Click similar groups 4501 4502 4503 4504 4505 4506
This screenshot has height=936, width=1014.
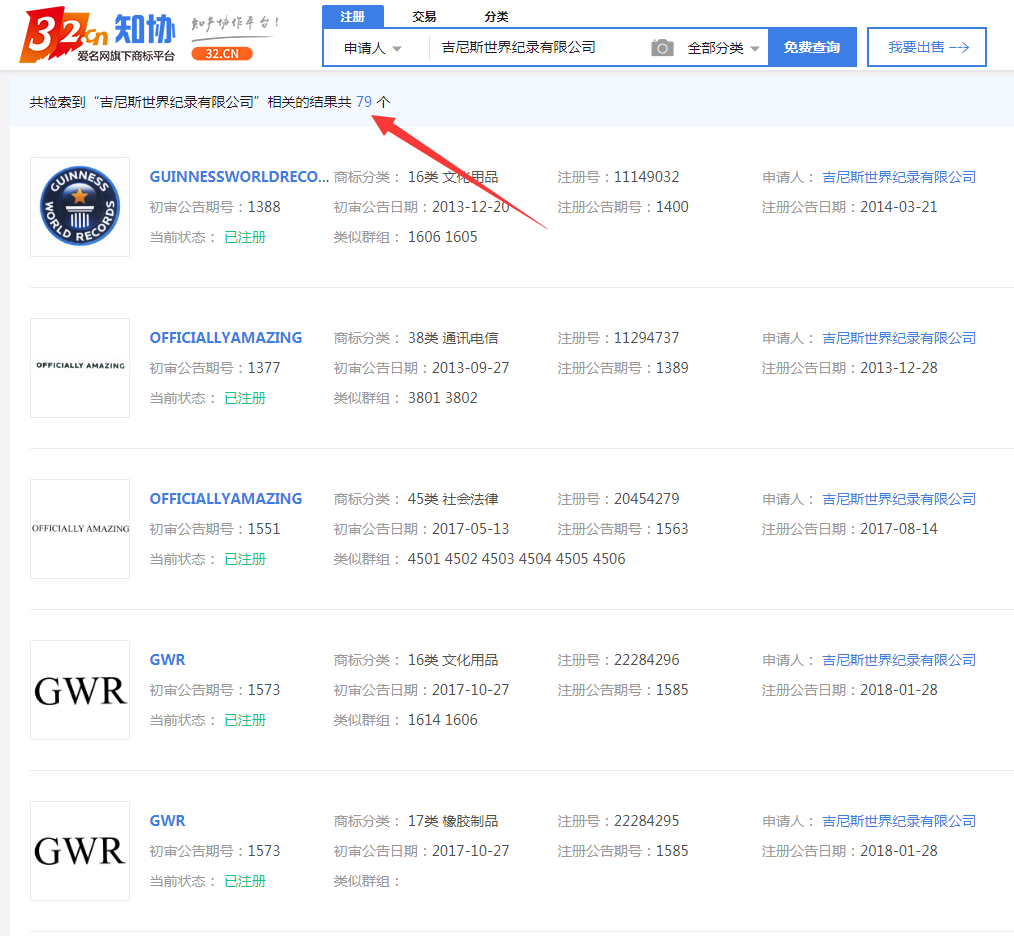[x=517, y=559]
